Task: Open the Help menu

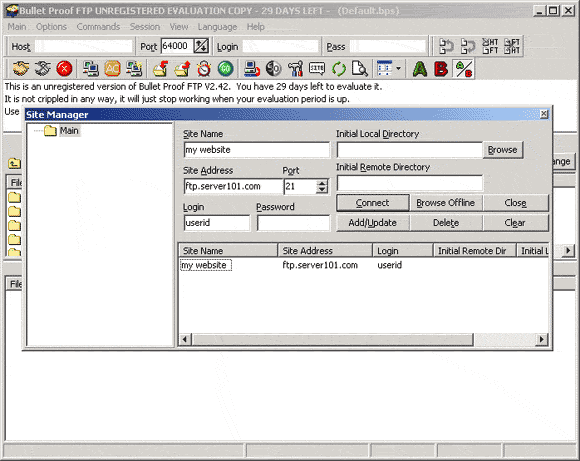Action: pyautogui.click(x=256, y=27)
